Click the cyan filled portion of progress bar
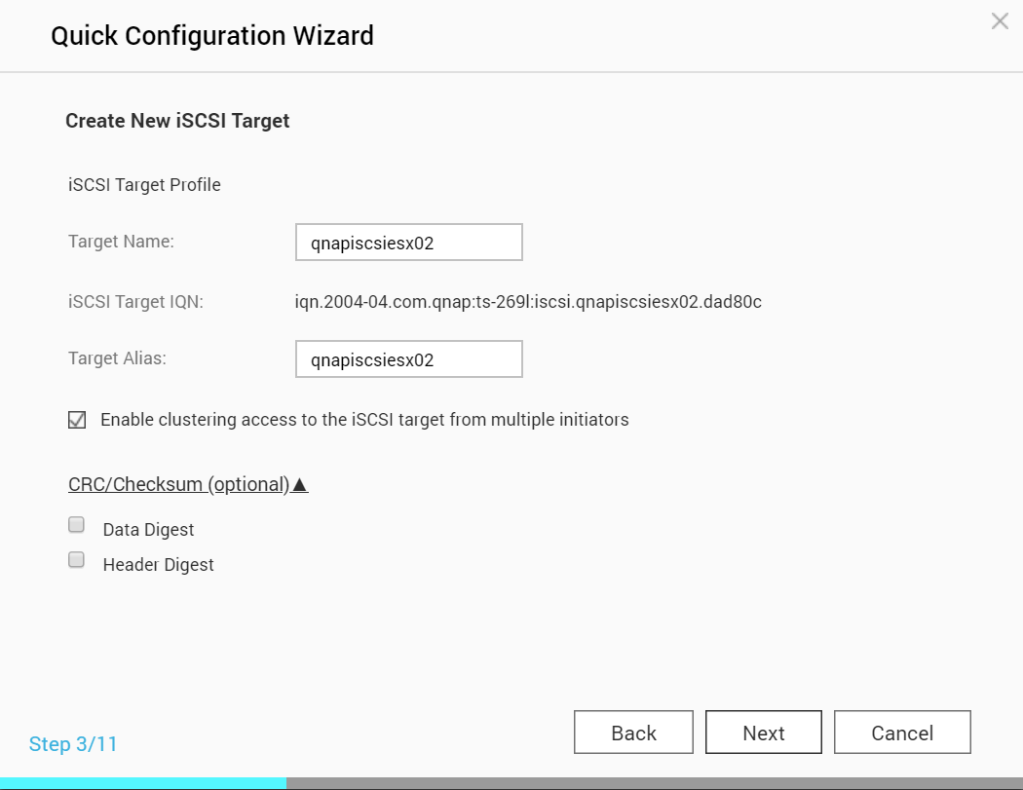Viewport: 1023px width, 790px height. tap(142, 783)
